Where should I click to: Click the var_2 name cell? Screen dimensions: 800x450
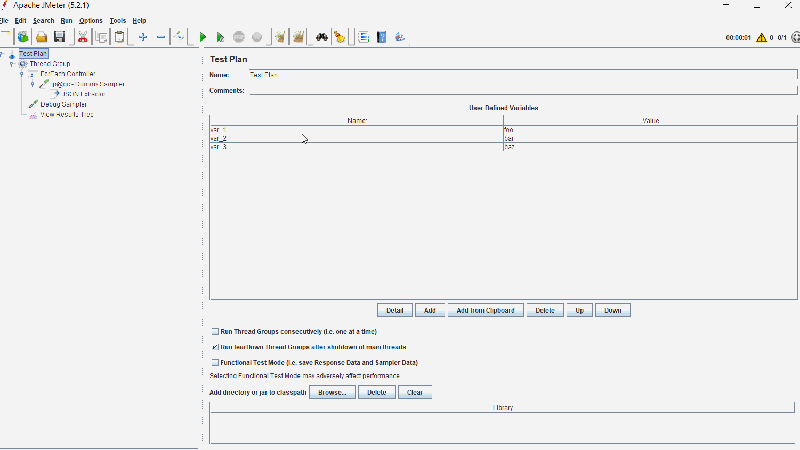tap(357, 138)
